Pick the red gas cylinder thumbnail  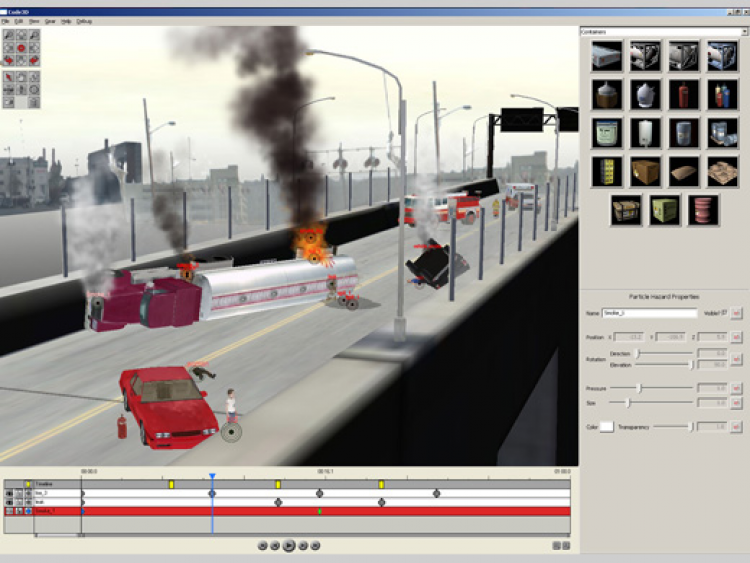click(x=684, y=94)
